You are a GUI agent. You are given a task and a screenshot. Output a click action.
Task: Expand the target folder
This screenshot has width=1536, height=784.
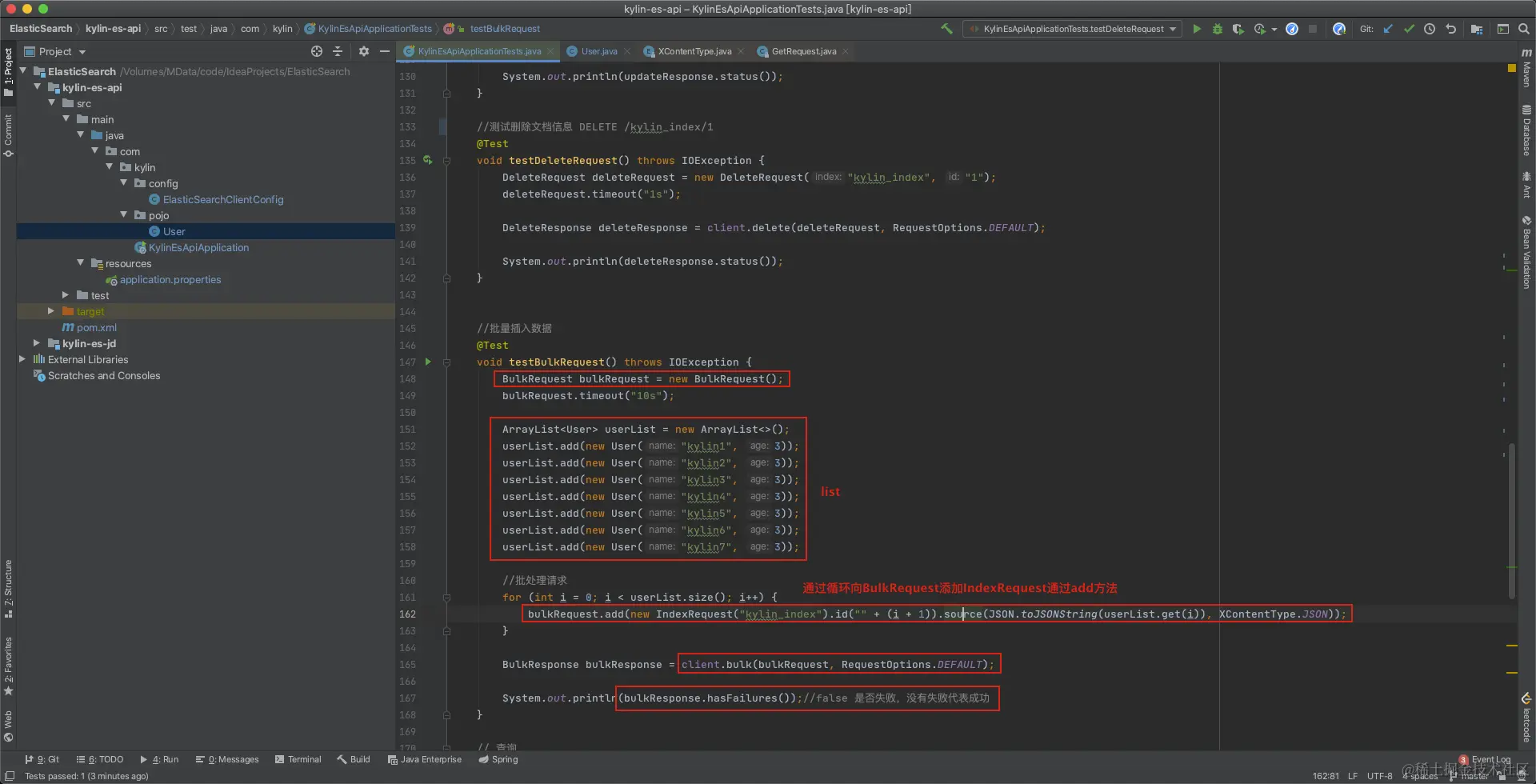click(51, 311)
